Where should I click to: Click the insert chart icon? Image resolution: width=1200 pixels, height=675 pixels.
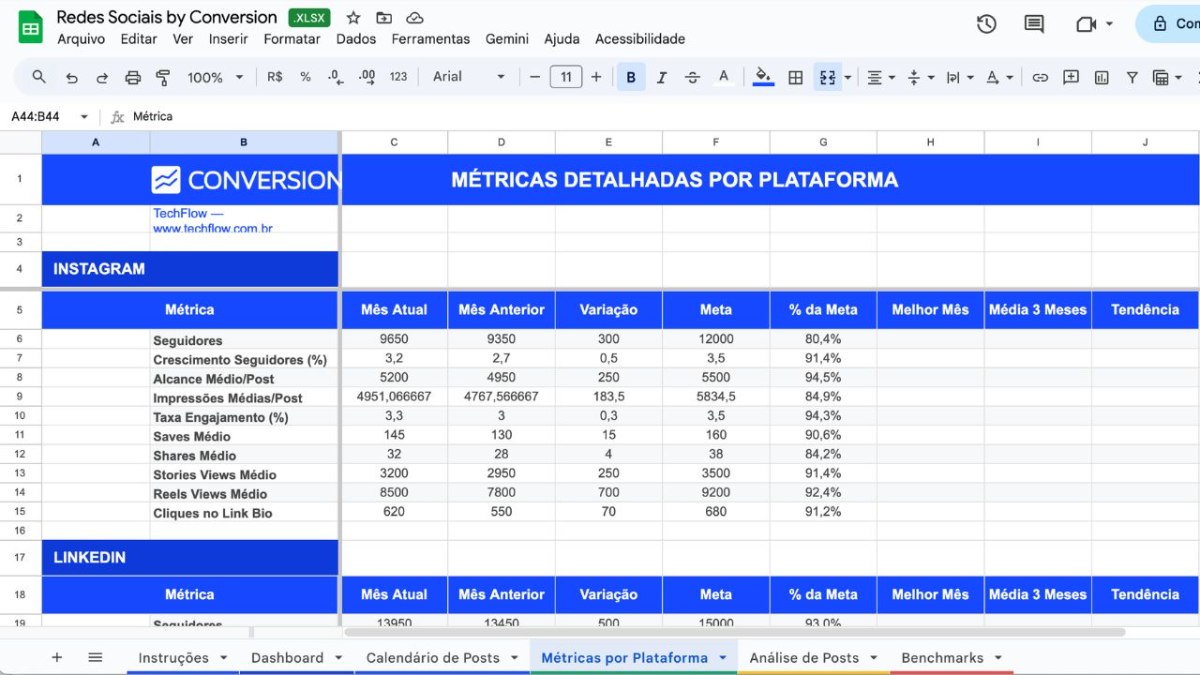pos(1102,77)
